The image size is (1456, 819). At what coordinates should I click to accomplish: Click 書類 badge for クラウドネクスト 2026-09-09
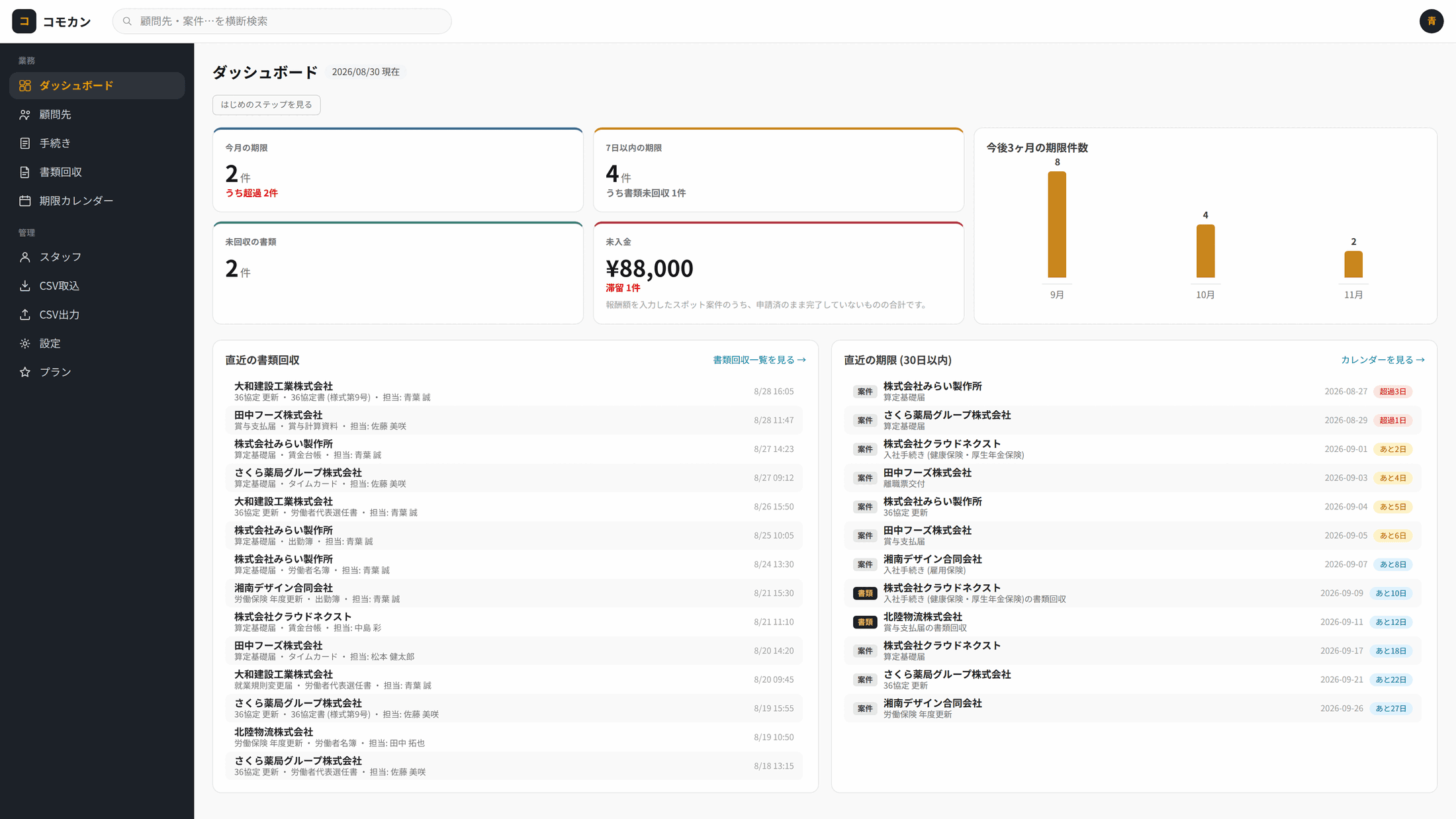[865, 593]
